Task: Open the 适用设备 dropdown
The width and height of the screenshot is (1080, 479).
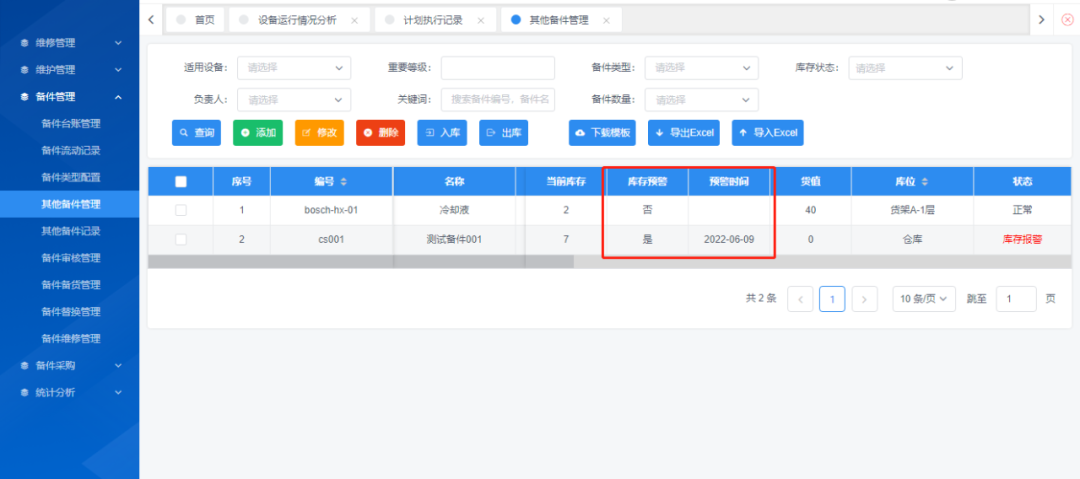Action: point(294,68)
